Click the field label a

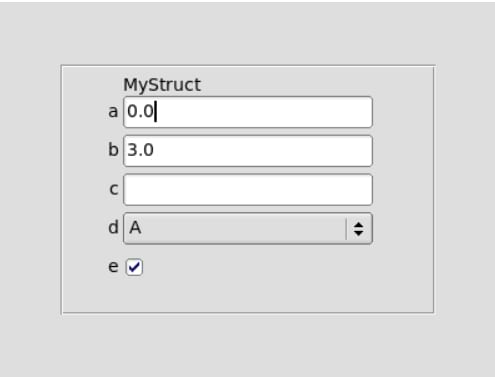click(113, 112)
